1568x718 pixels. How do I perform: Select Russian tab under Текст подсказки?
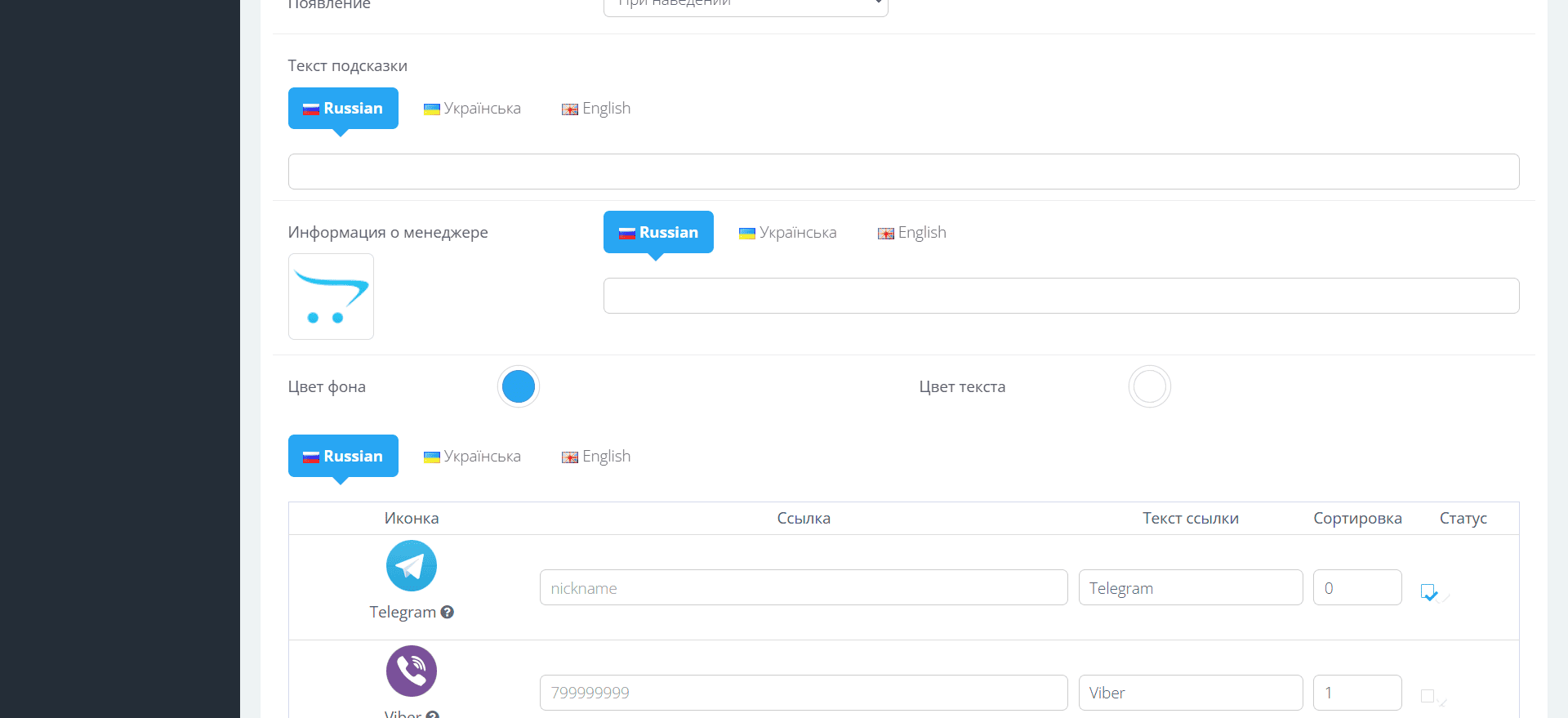coord(343,108)
